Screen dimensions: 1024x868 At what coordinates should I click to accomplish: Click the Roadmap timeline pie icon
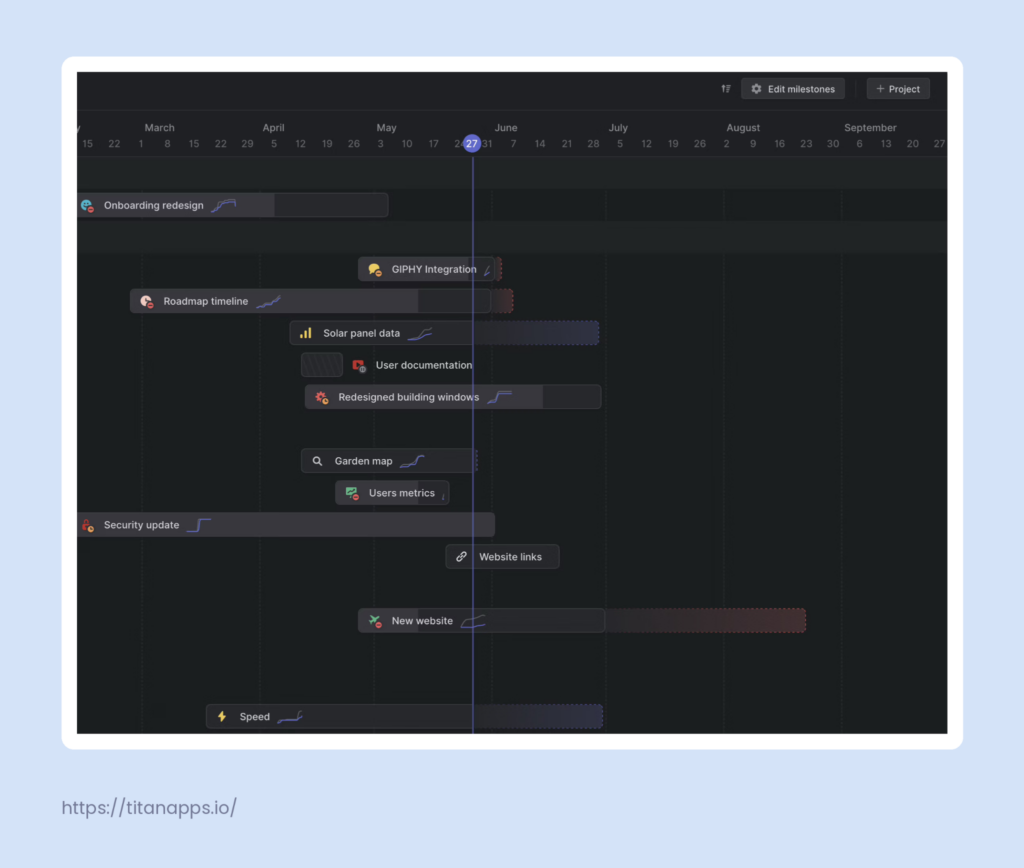(146, 302)
